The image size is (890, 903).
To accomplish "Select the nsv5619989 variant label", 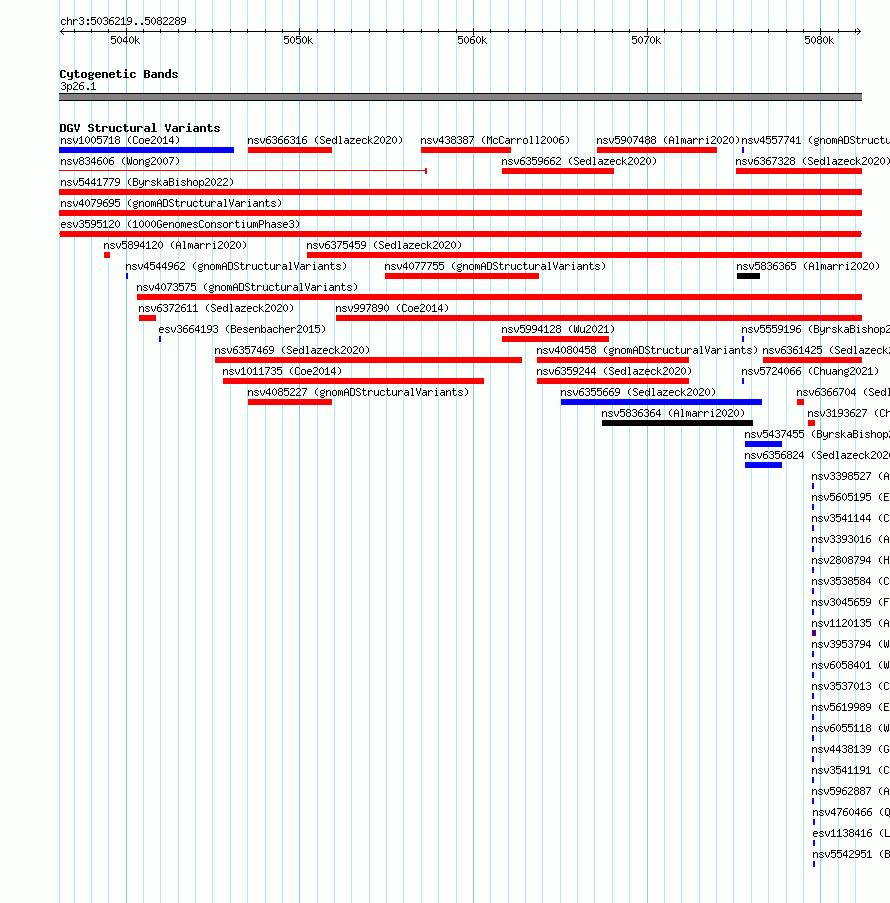I will (850, 708).
